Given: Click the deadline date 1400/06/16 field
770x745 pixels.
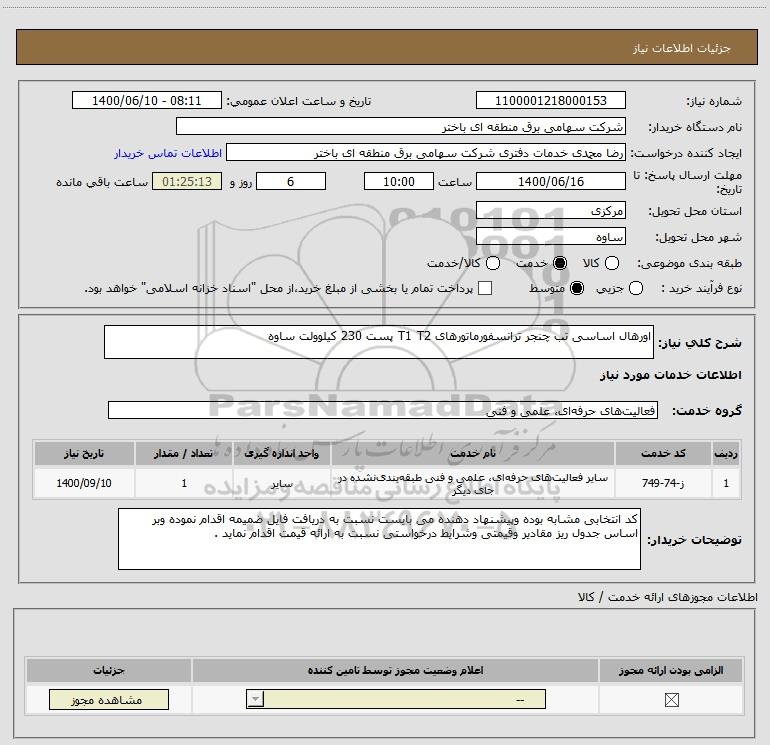Looking at the screenshot, I should pos(550,181).
